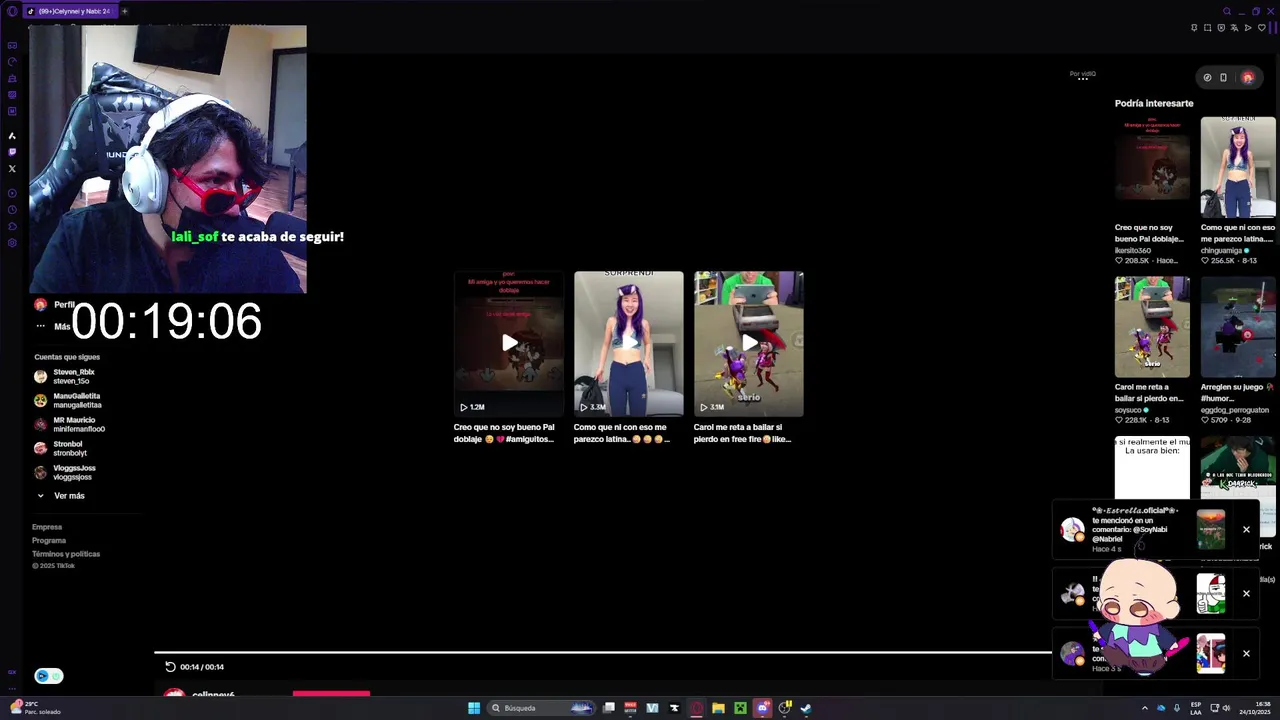
Task: Click the pin icon in browser toolbar
Action: point(1194,28)
